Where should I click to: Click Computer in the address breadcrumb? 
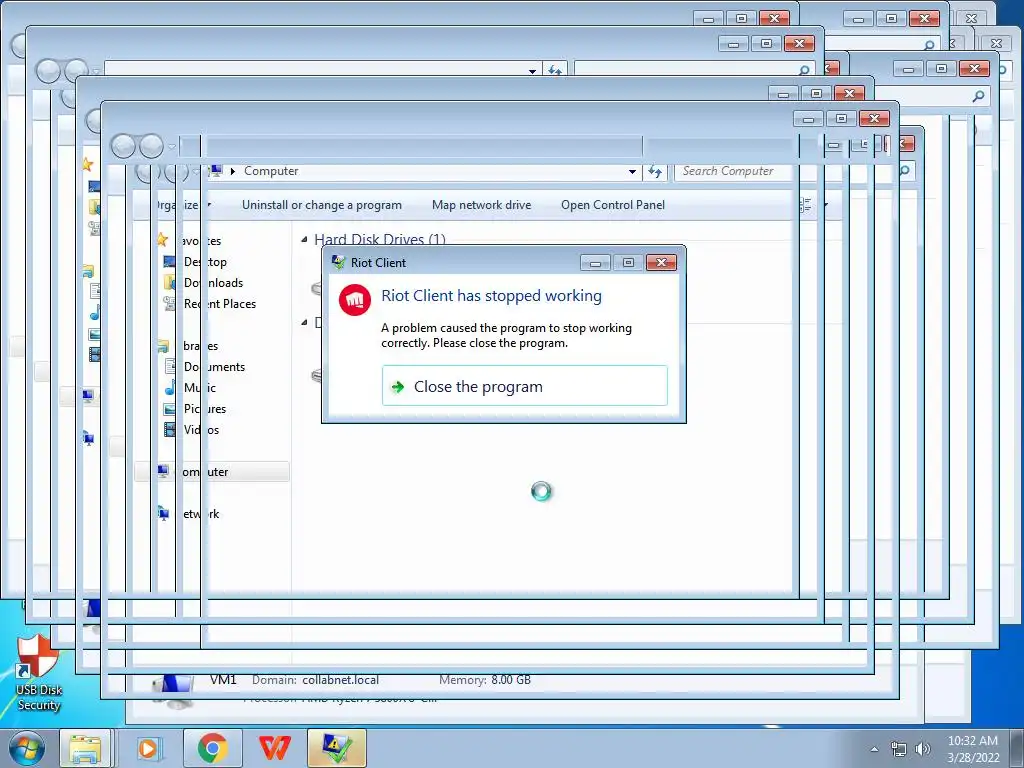click(271, 171)
